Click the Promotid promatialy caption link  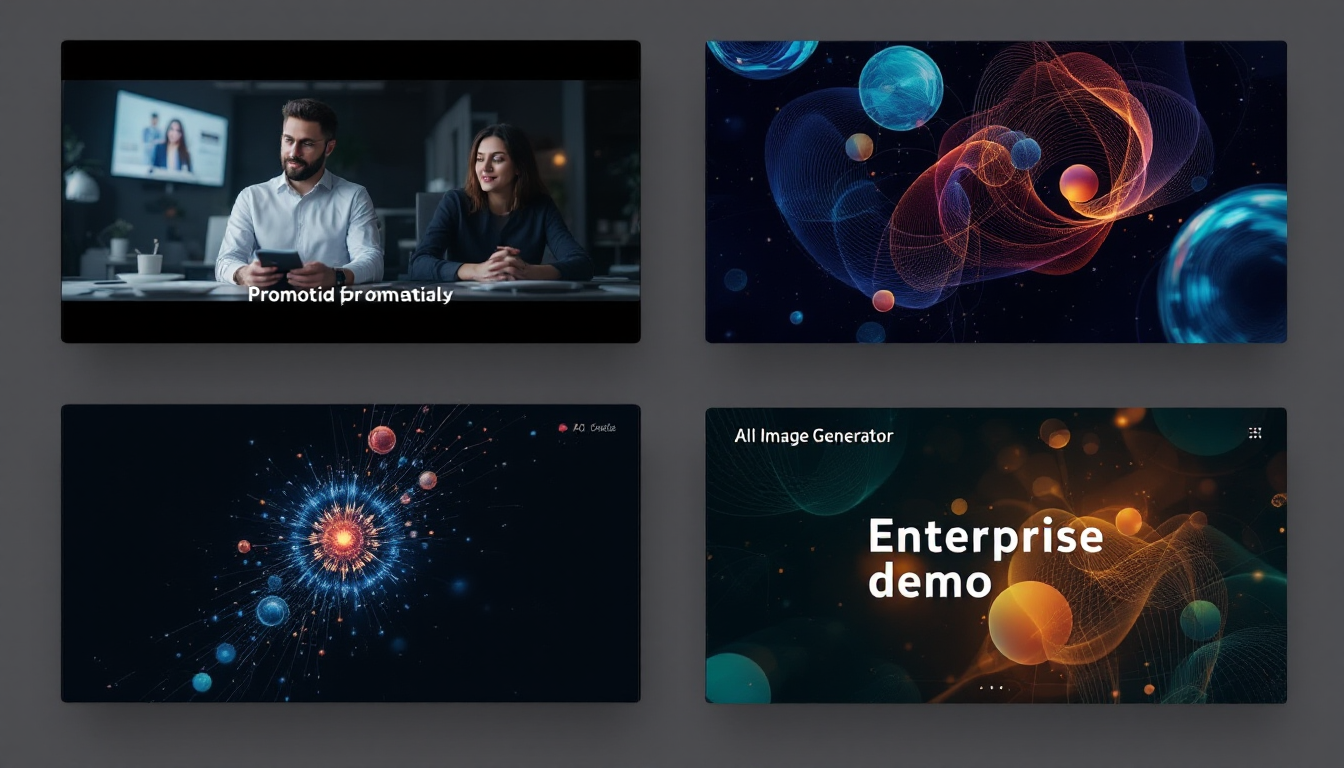348,294
